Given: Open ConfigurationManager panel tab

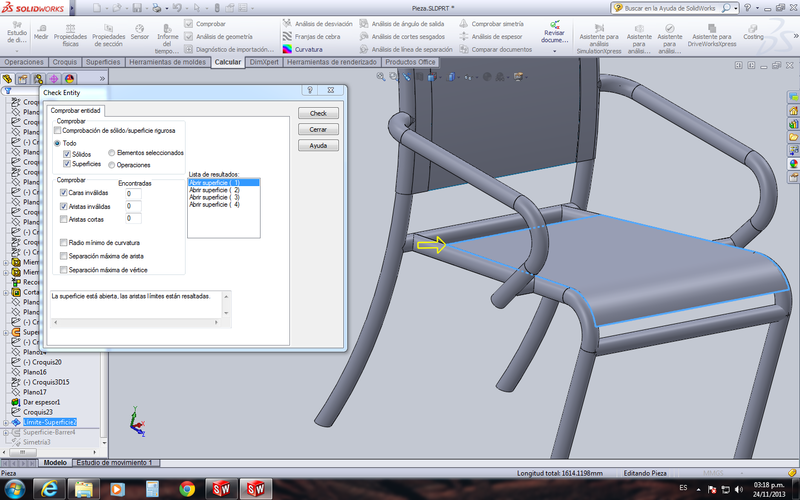Looking at the screenshot, I should coord(38,79).
